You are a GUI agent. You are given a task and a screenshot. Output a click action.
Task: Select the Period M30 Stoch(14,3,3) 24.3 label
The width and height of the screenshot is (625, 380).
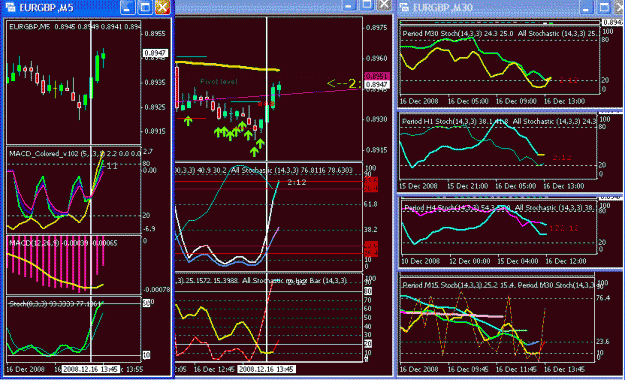[458, 33]
